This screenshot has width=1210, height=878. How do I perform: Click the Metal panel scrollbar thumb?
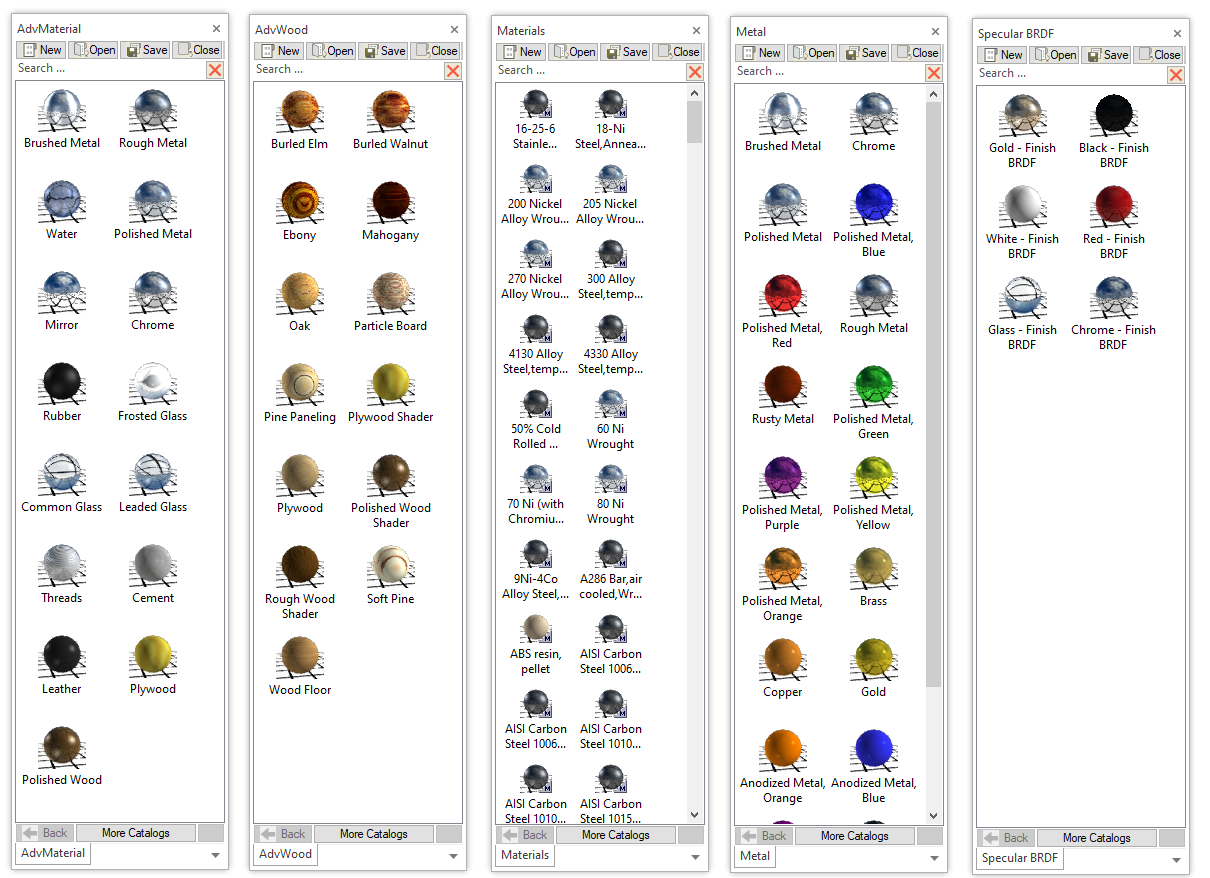934,394
